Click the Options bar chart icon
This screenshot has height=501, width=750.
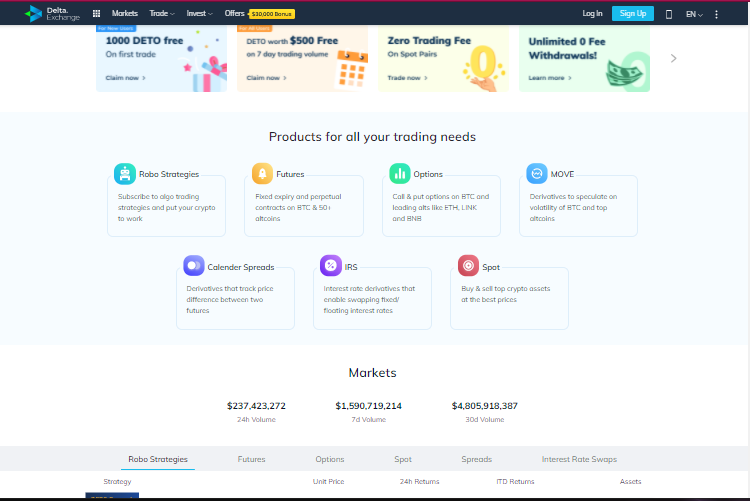(399, 174)
